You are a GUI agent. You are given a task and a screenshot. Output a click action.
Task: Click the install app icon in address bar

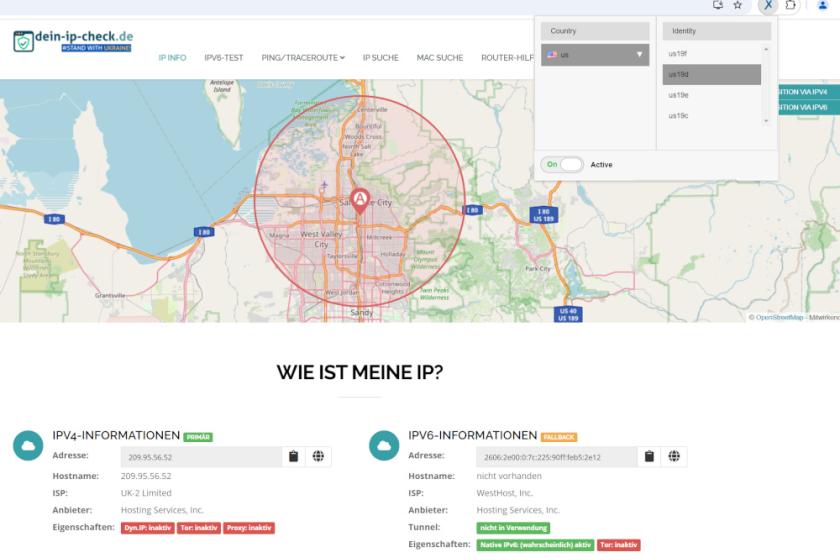[x=718, y=5]
